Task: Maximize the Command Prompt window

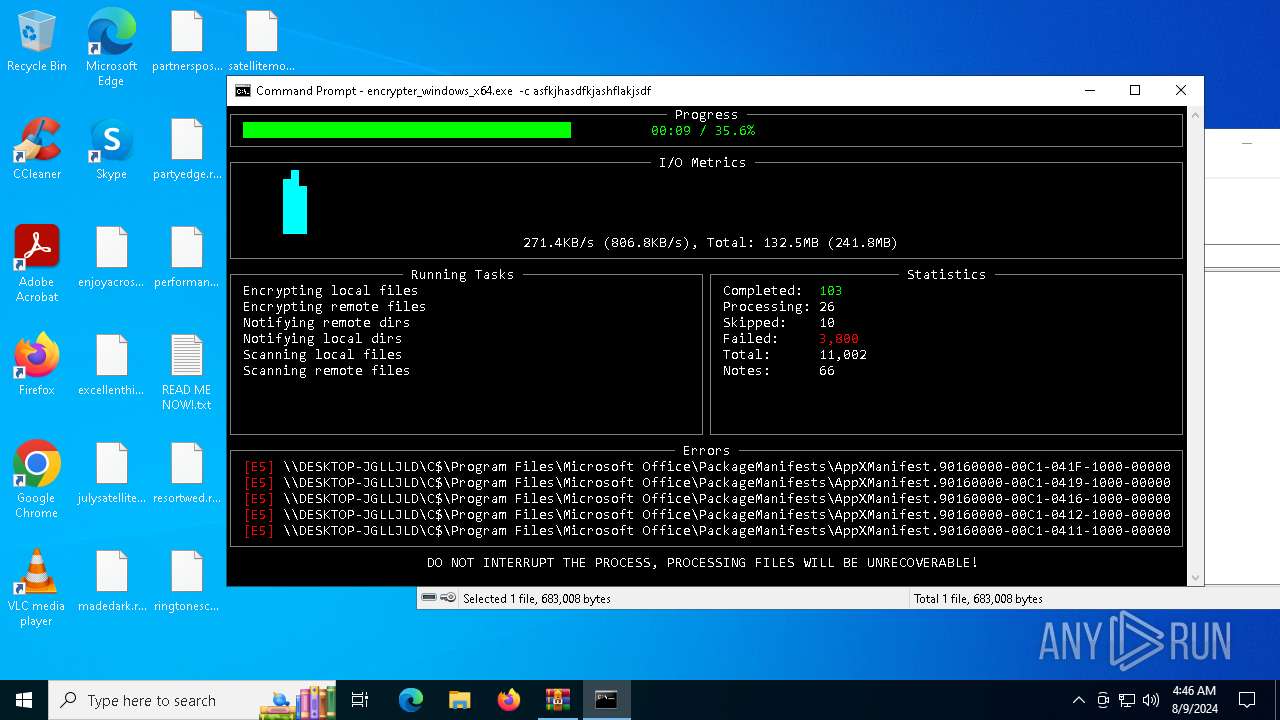Action: [x=1135, y=91]
